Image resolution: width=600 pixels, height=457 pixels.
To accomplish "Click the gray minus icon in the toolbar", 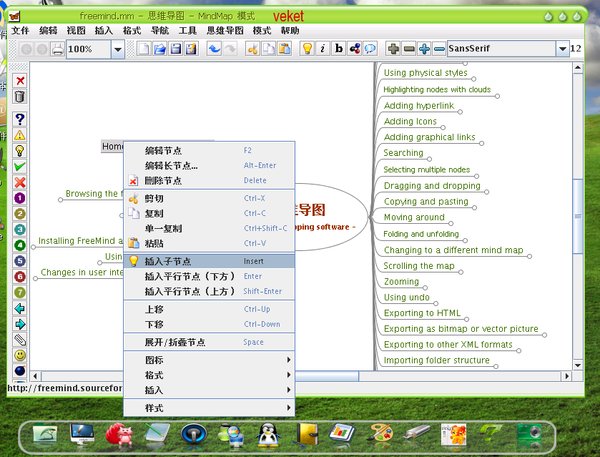I will point(409,49).
